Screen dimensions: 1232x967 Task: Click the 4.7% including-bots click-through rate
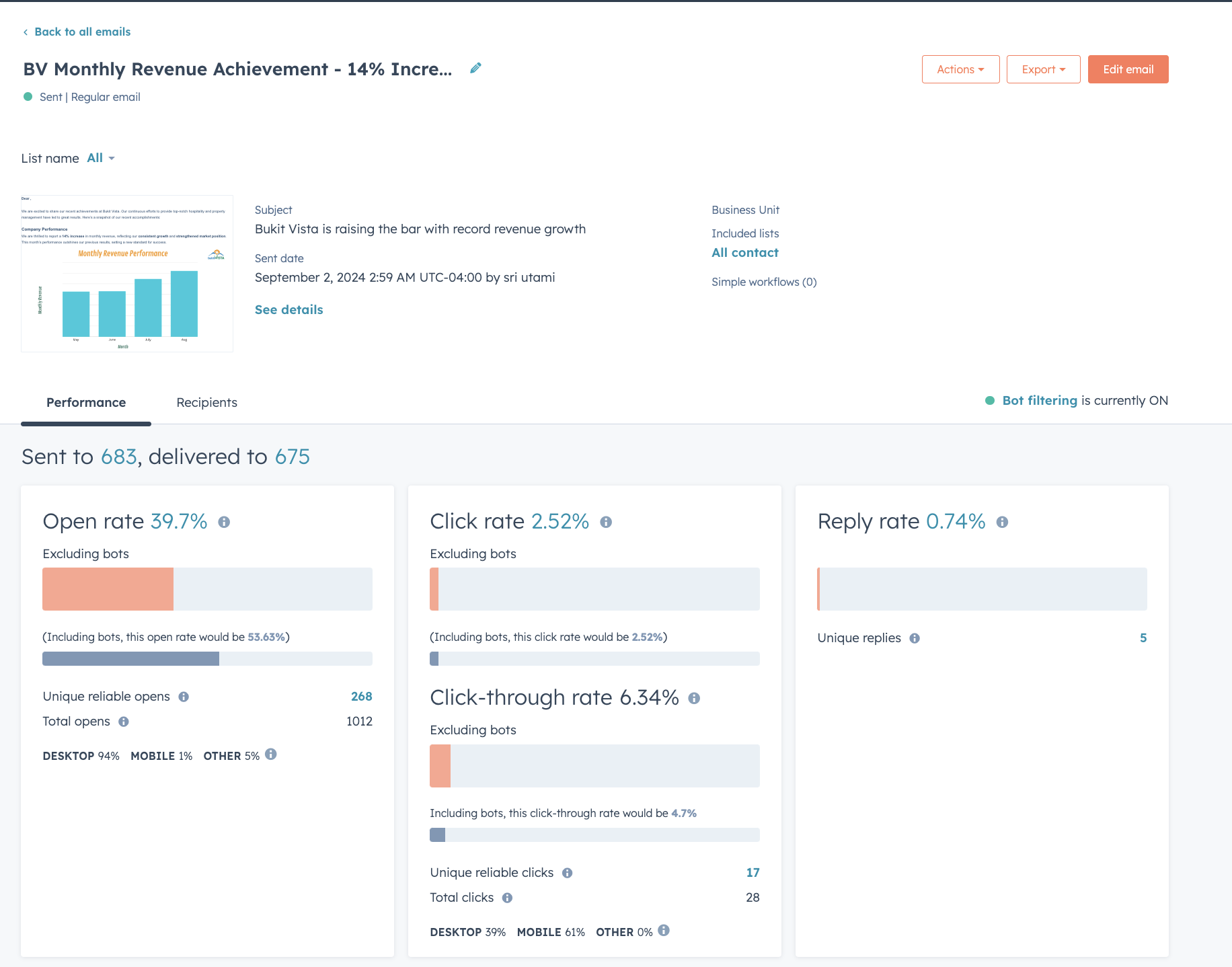[x=684, y=813]
